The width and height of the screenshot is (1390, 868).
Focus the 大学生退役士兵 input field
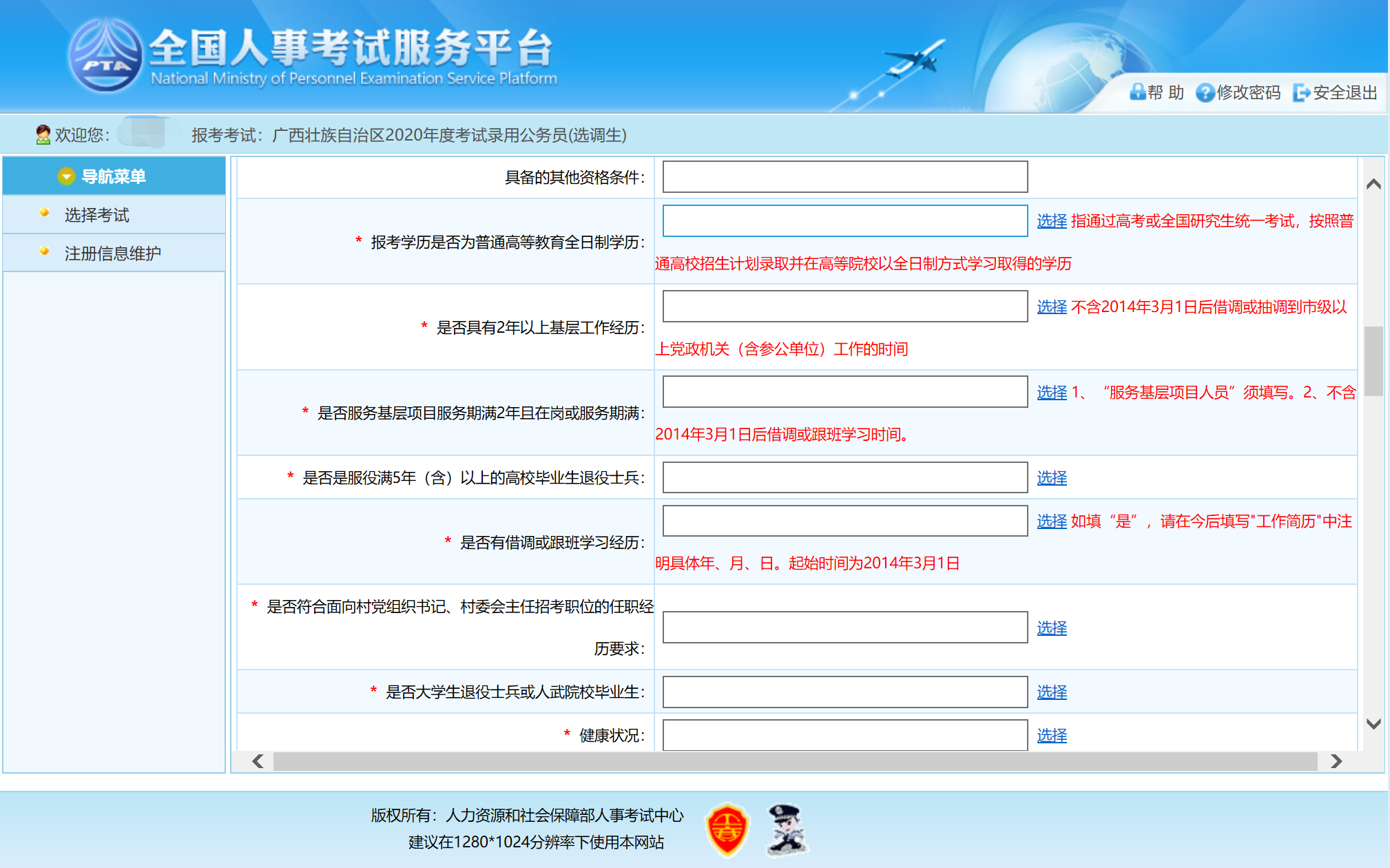(x=845, y=692)
